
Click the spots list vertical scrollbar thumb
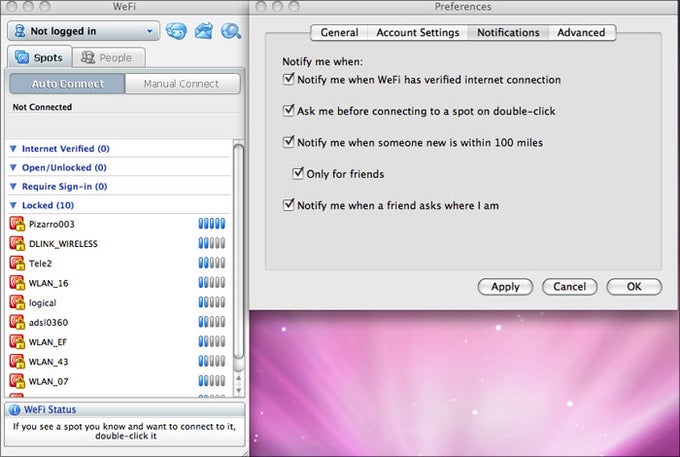click(x=238, y=251)
